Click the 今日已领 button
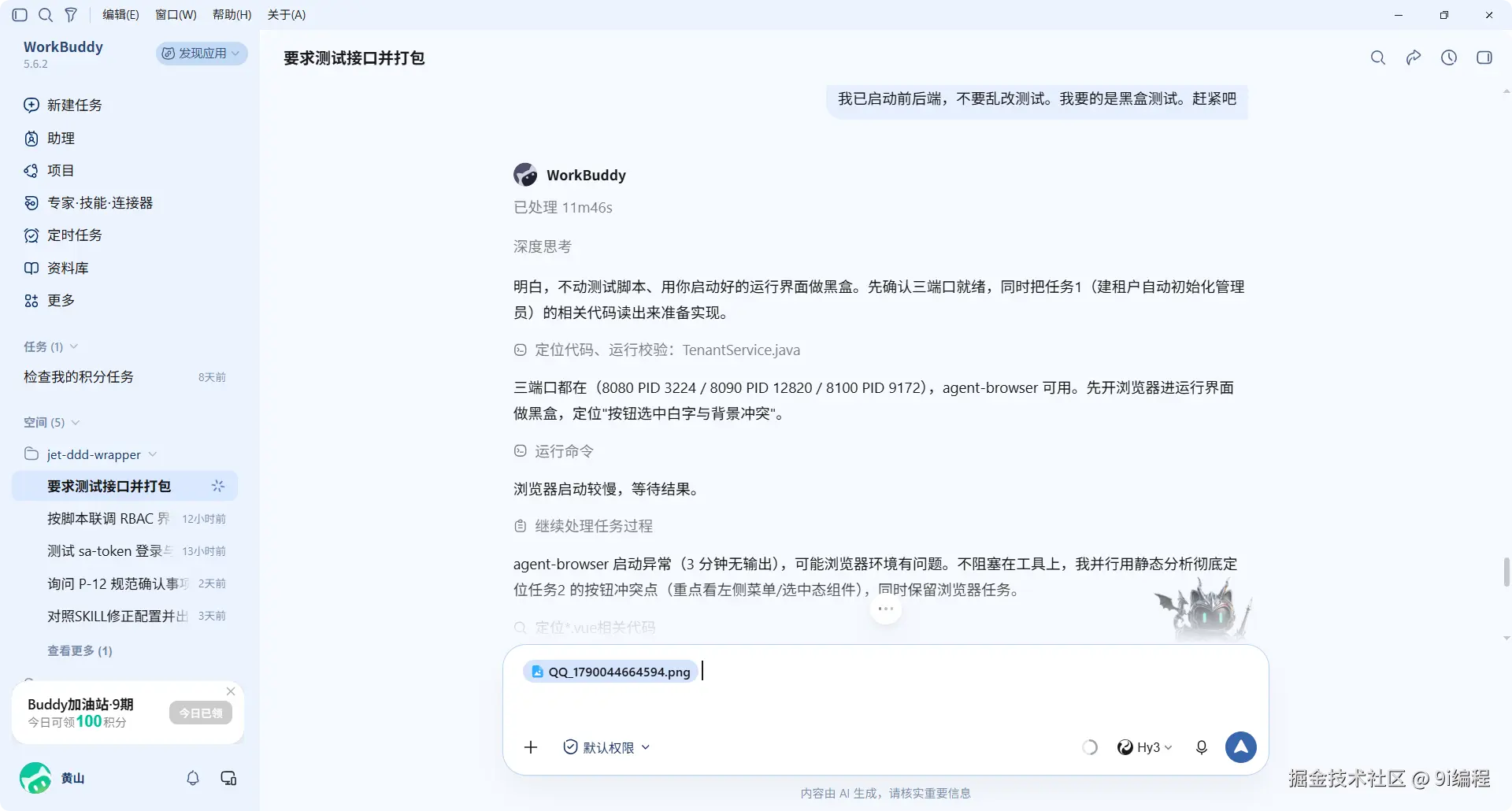The image size is (1512, 811). pyautogui.click(x=201, y=713)
